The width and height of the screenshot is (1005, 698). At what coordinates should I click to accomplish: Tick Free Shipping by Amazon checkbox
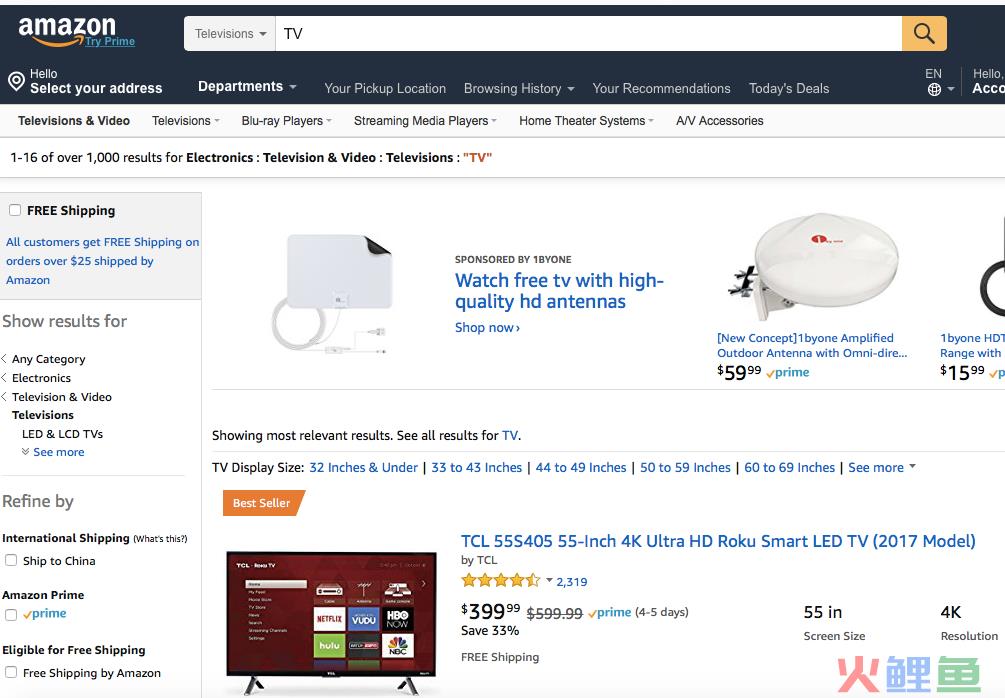pyautogui.click(x=11, y=673)
